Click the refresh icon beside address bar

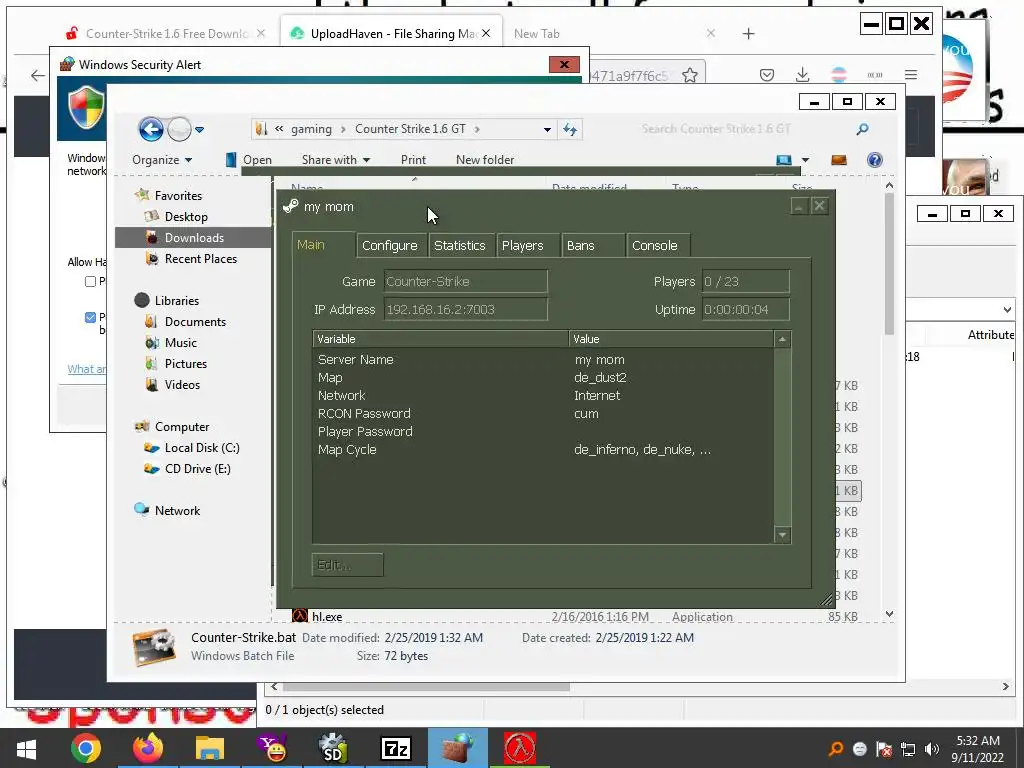click(569, 129)
